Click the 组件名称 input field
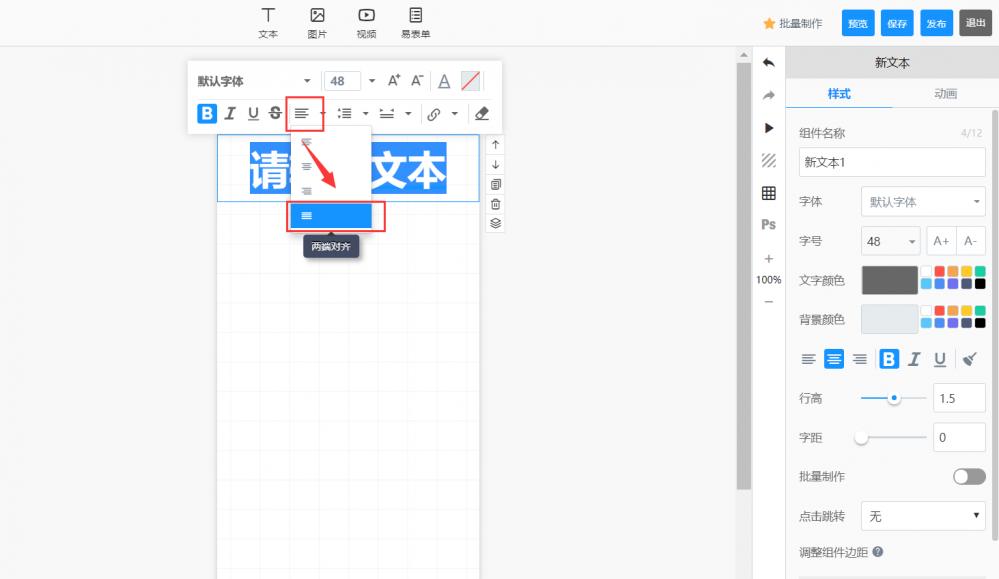Image resolution: width=999 pixels, height=579 pixels. pyautogui.click(x=892, y=162)
